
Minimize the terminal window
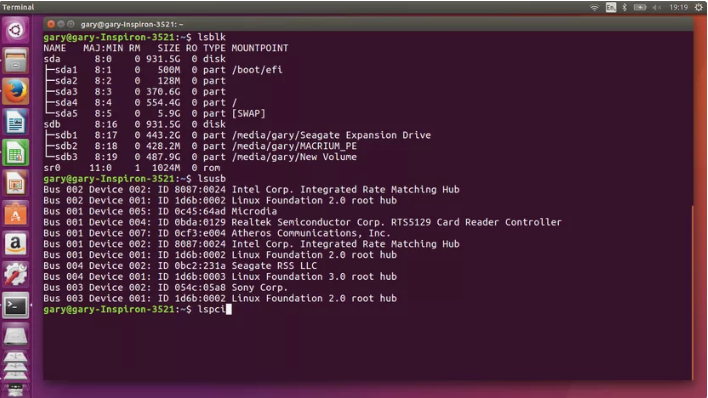61,24
